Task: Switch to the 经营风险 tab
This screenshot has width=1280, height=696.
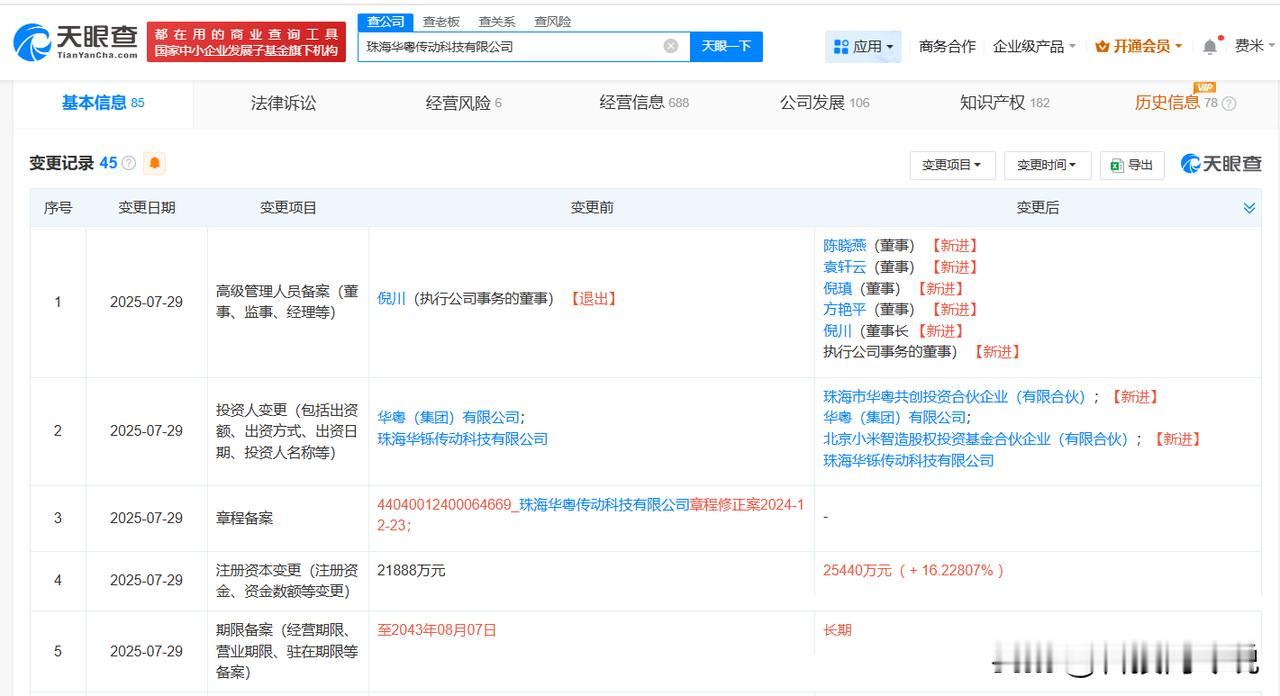Action: tap(464, 103)
